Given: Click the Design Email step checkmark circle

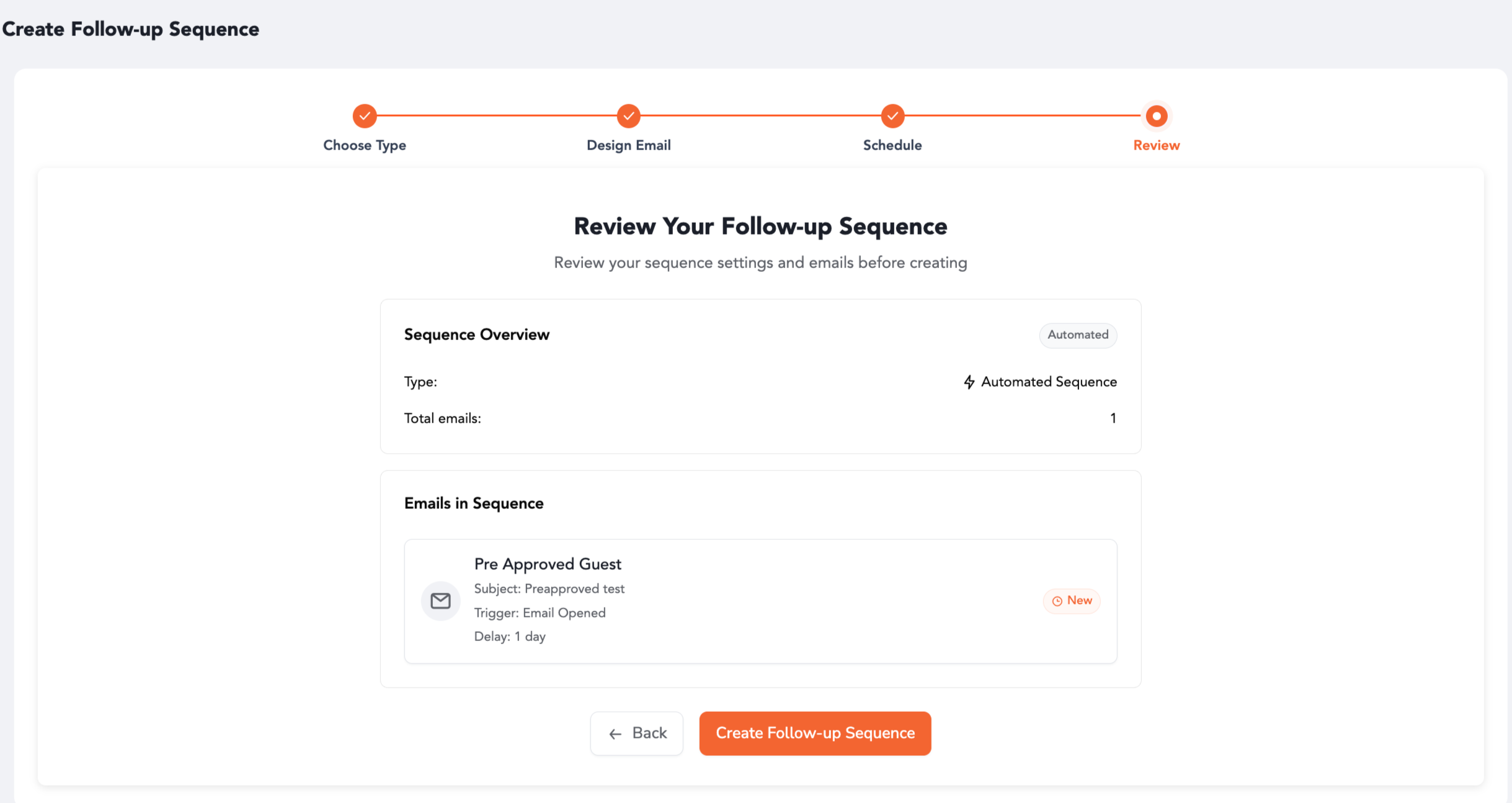Looking at the screenshot, I should [x=628, y=116].
